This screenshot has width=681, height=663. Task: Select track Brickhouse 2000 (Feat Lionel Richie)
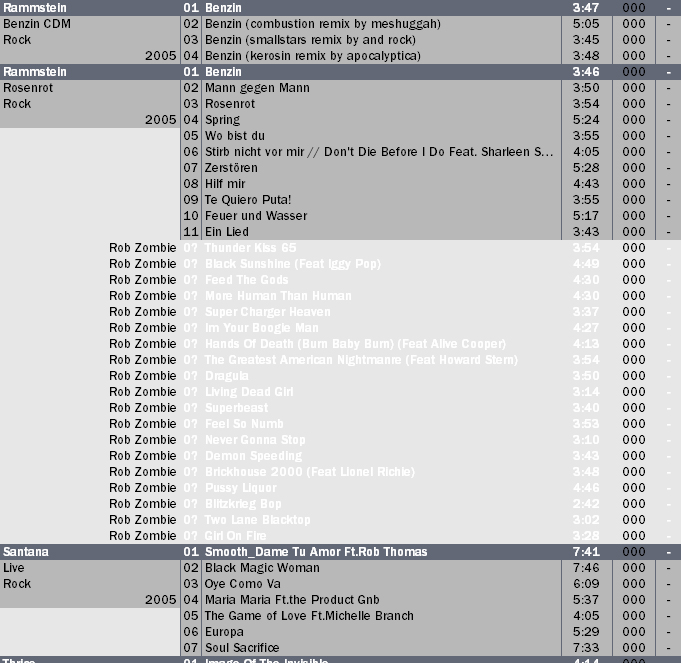point(310,472)
